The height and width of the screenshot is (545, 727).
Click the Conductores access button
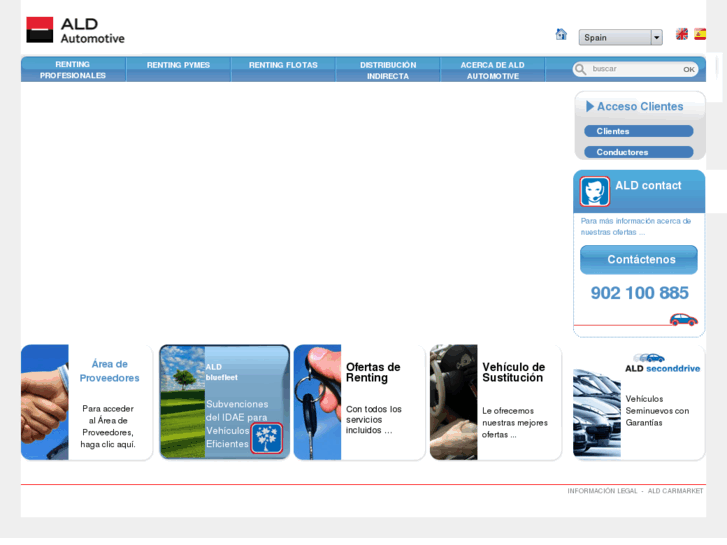point(639,152)
